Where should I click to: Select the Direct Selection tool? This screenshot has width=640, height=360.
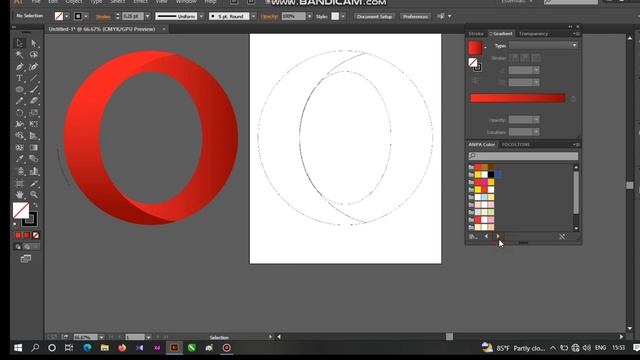pyautogui.click(x=34, y=43)
